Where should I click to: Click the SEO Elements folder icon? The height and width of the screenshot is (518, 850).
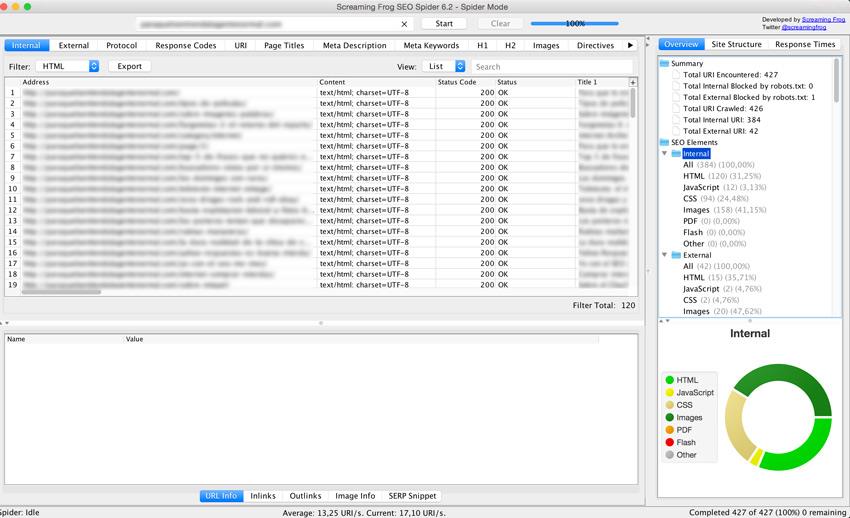(664, 143)
